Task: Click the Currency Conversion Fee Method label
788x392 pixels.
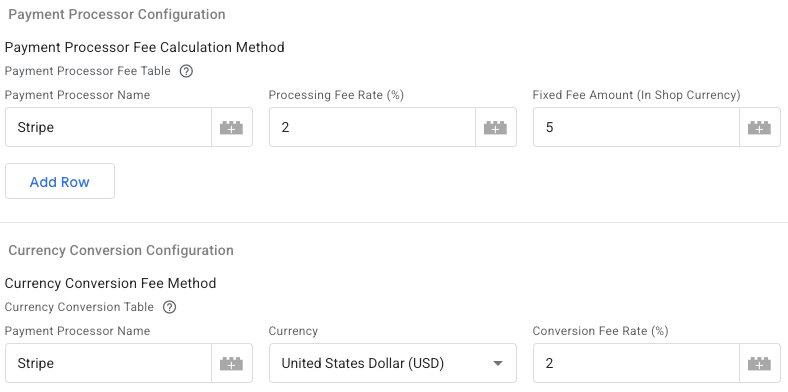Action: point(111,283)
